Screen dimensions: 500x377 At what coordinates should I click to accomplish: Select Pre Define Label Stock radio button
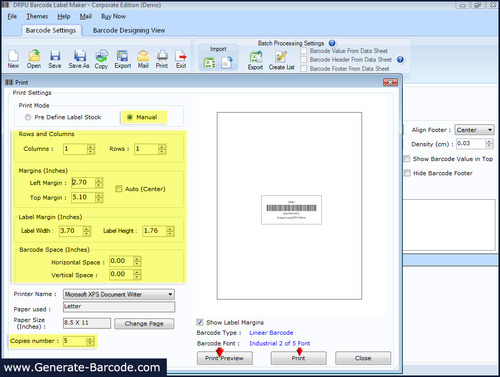[28, 117]
